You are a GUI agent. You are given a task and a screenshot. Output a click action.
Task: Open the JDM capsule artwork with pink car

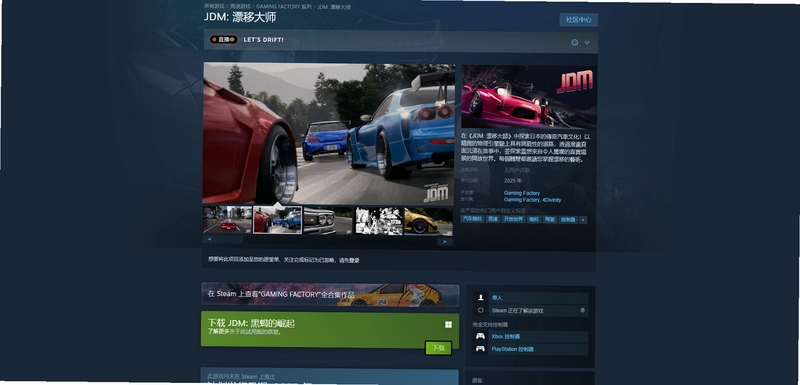click(x=529, y=97)
